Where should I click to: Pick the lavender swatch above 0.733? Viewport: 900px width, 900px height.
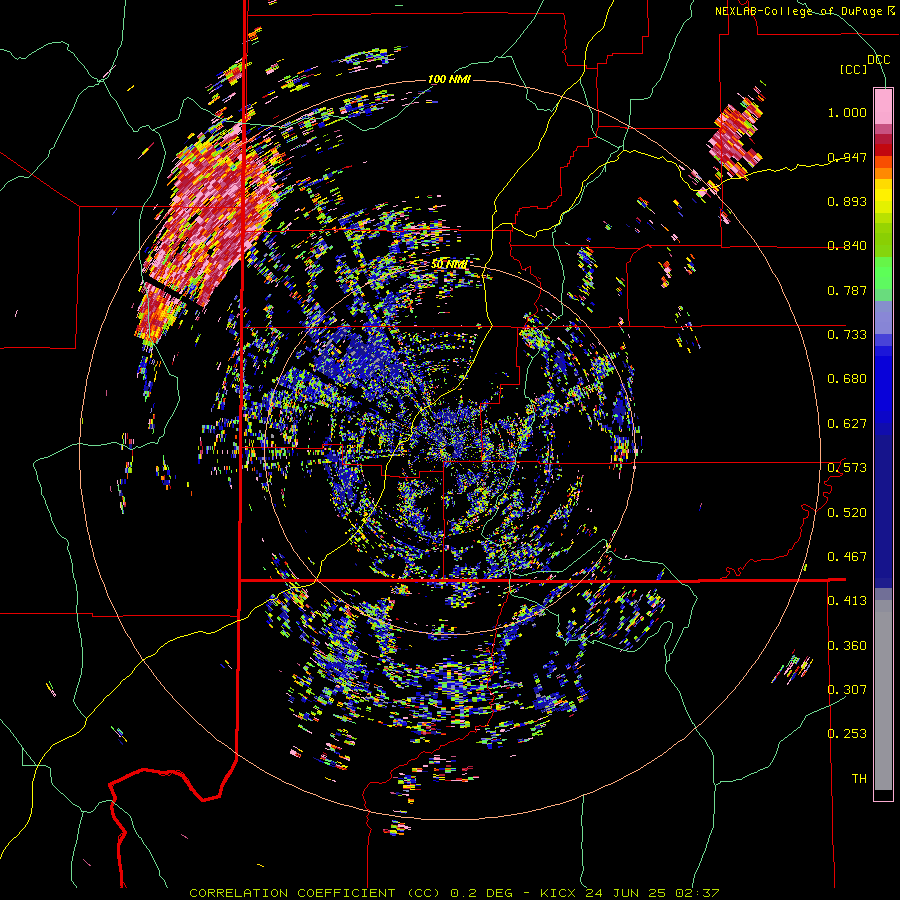coord(883,317)
